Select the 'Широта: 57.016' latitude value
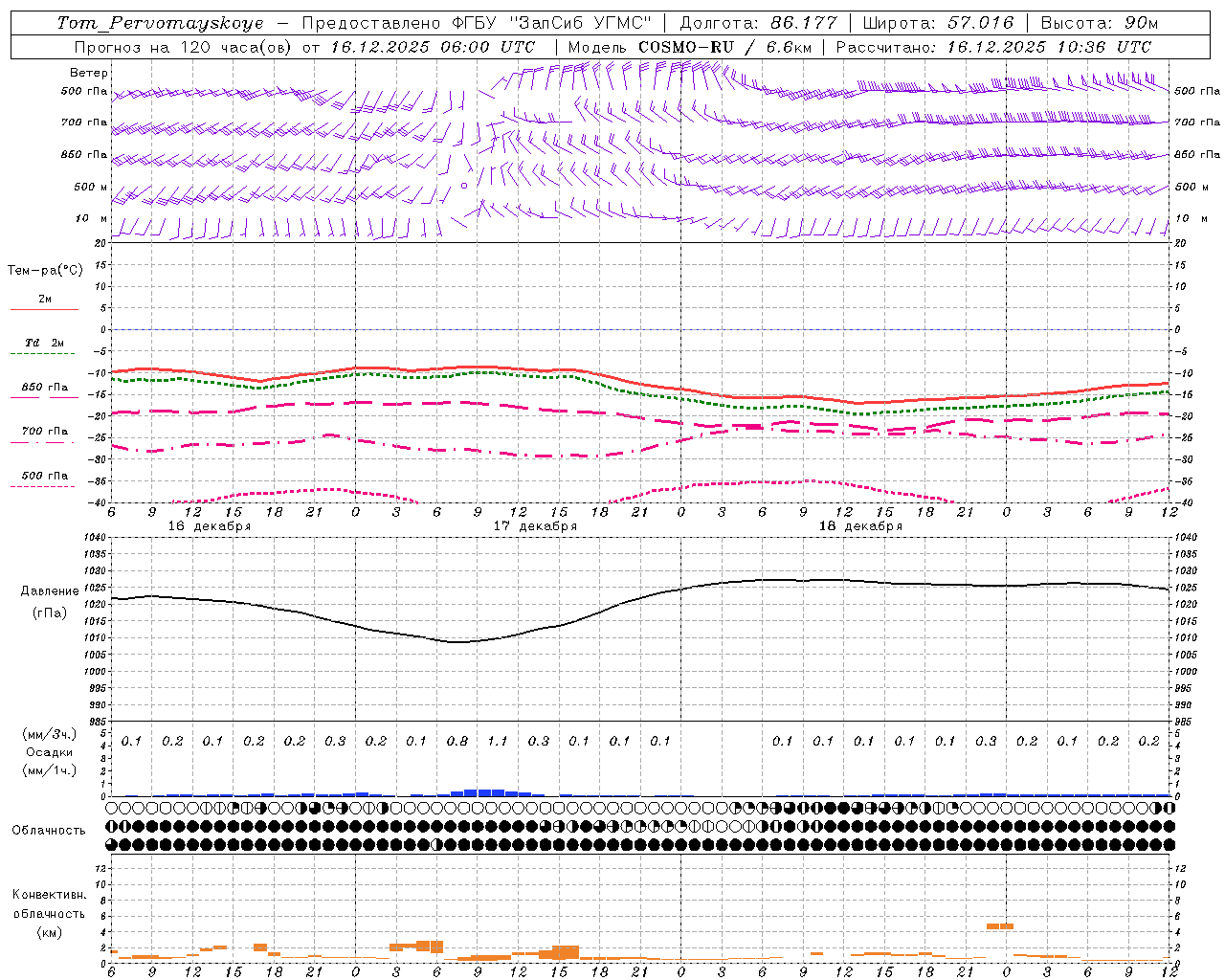1225x980 pixels. [x=938, y=23]
